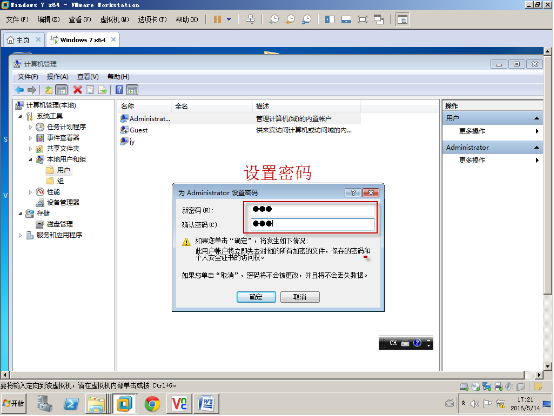Collapse the Administrator actions section
The image size is (554, 416).
coord(536,147)
